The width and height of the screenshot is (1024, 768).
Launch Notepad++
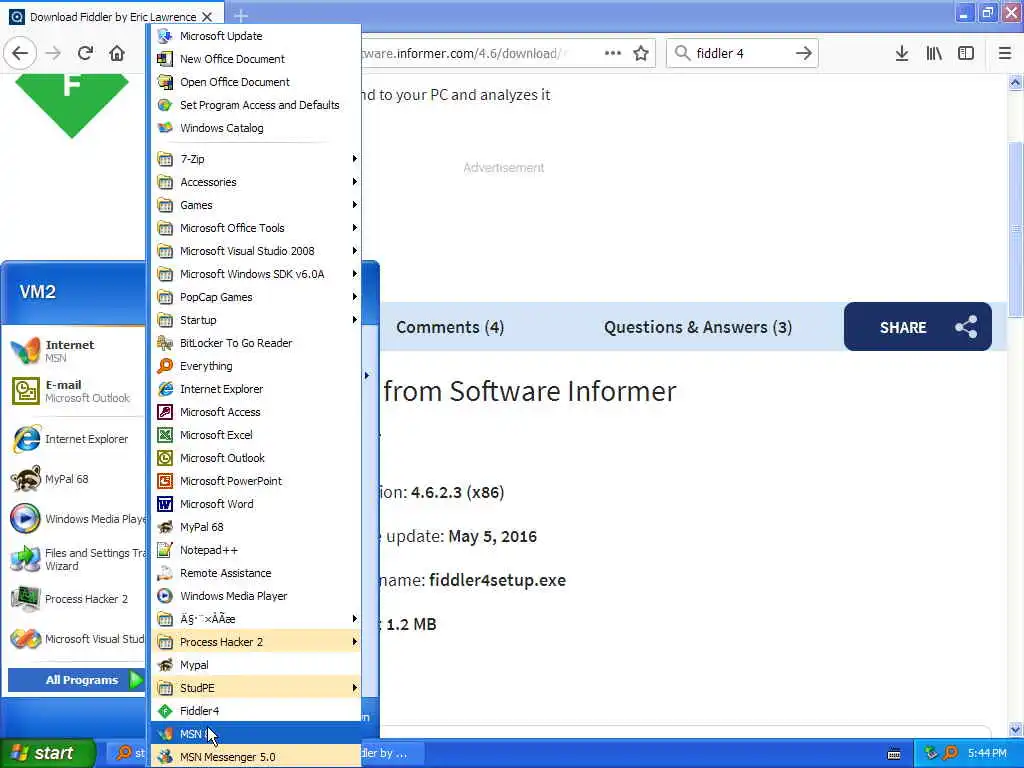256,550
